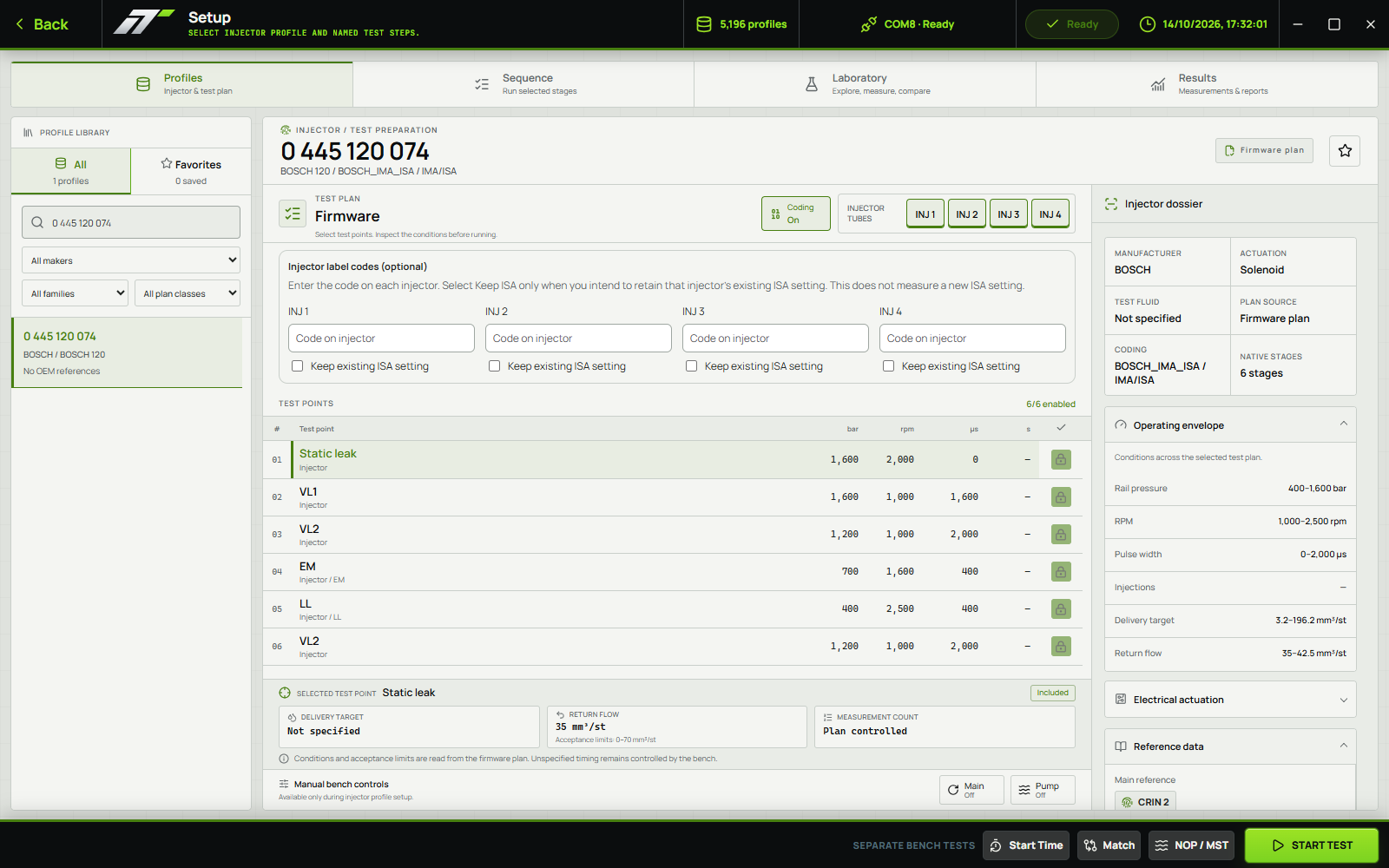Image resolution: width=1389 pixels, height=868 pixels.
Task: Click the Match bench test button
Action: click(x=1109, y=845)
